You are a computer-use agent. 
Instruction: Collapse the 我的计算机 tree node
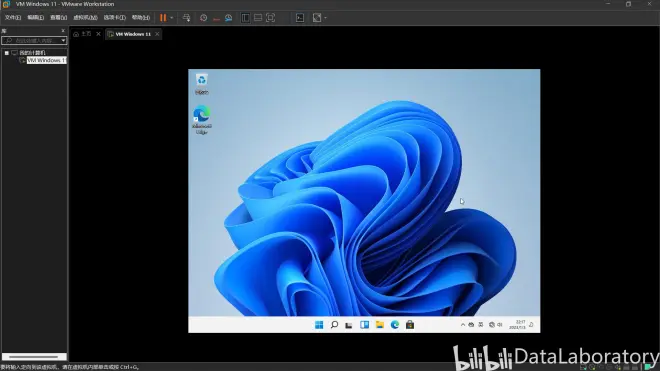pos(7,53)
